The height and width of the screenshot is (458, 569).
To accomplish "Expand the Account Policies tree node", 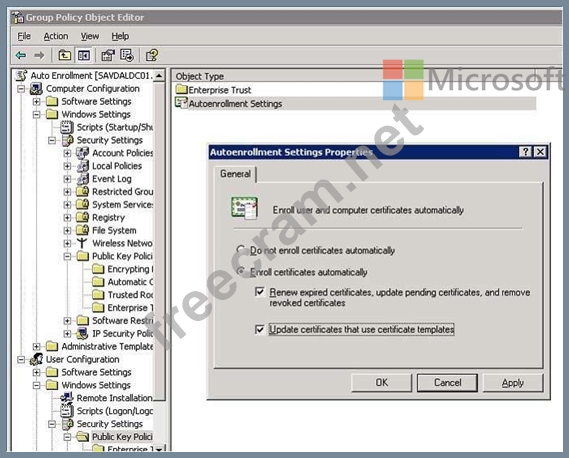I will (x=67, y=153).
